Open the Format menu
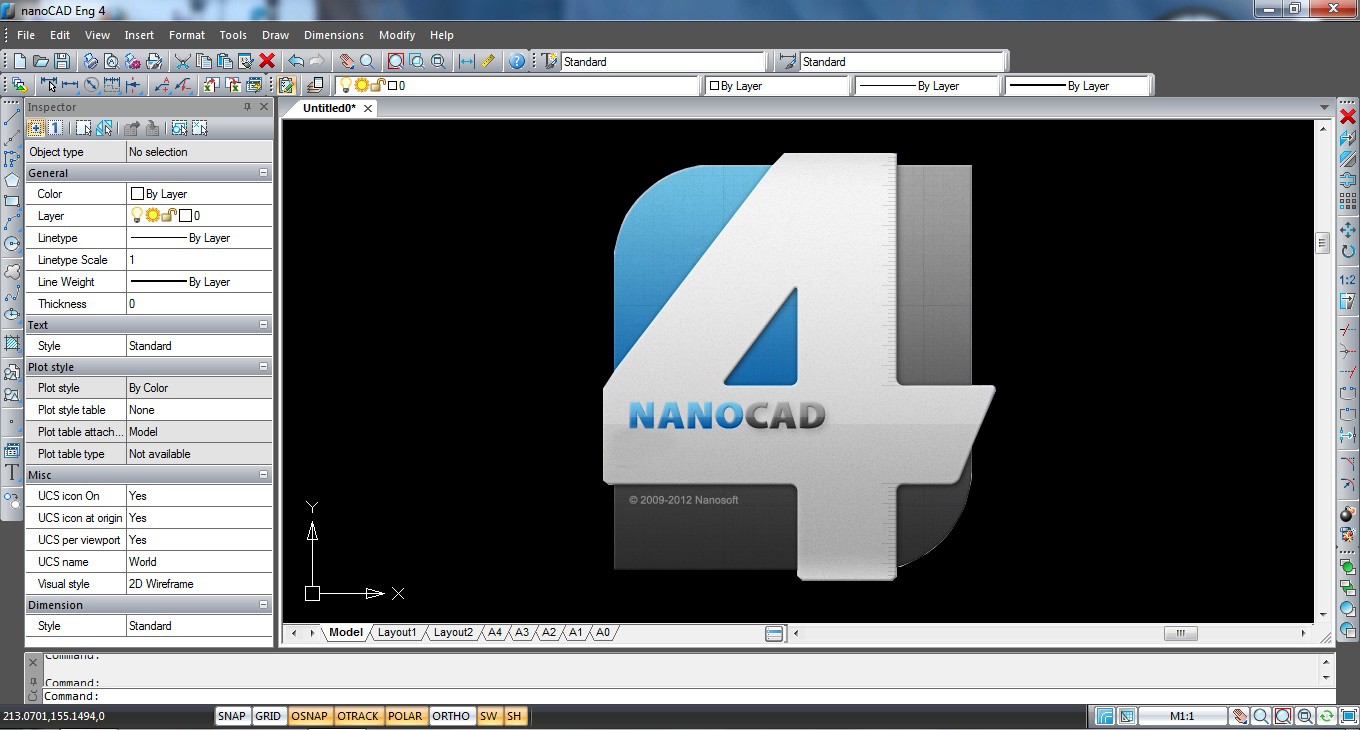 [x=187, y=35]
